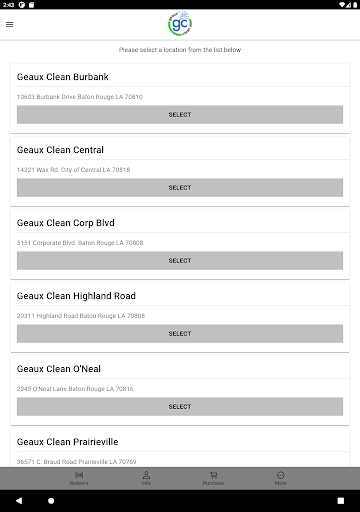360x512 pixels.
Task: Select the Geaux Clean Burbank location
Action: click(180, 115)
